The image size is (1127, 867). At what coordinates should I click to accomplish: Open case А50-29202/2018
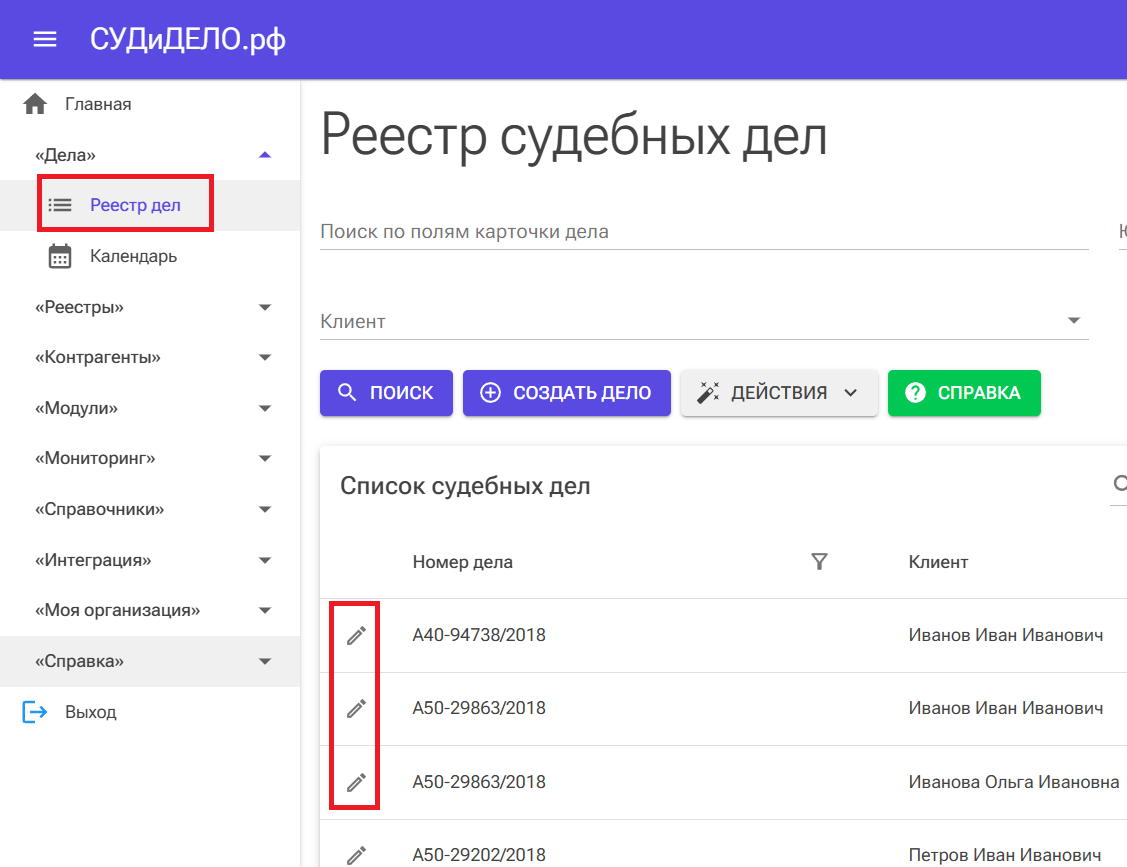[480, 854]
